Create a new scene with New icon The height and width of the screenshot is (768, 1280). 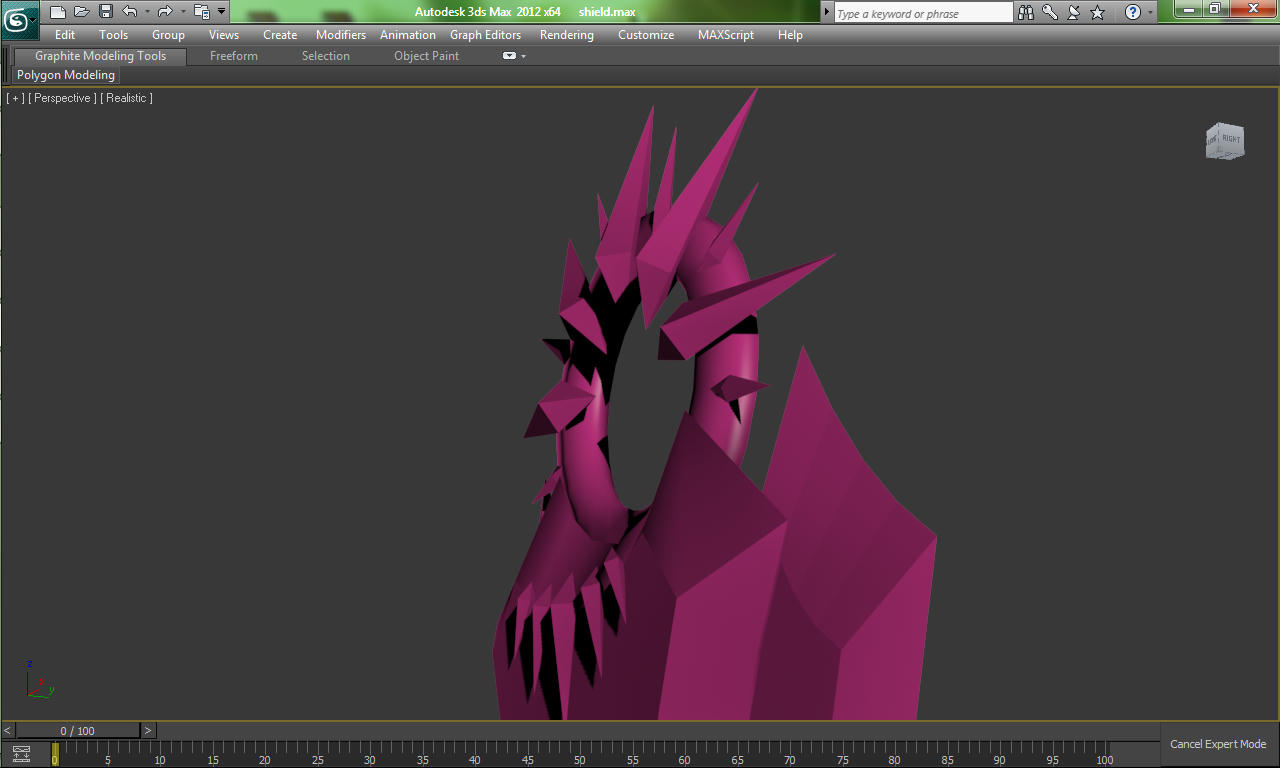tap(58, 12)
